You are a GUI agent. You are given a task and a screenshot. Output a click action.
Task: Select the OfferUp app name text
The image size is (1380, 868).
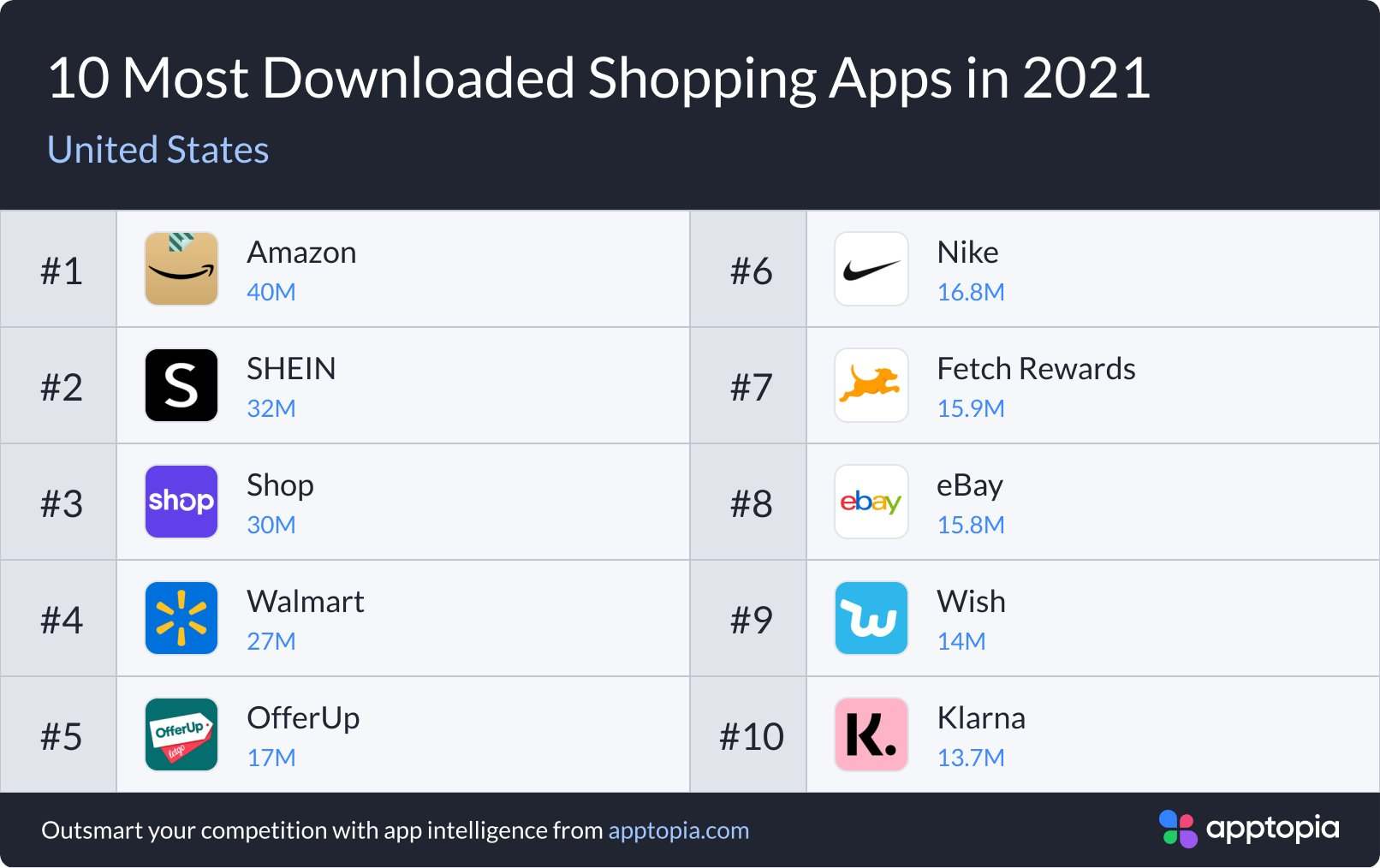303,718
